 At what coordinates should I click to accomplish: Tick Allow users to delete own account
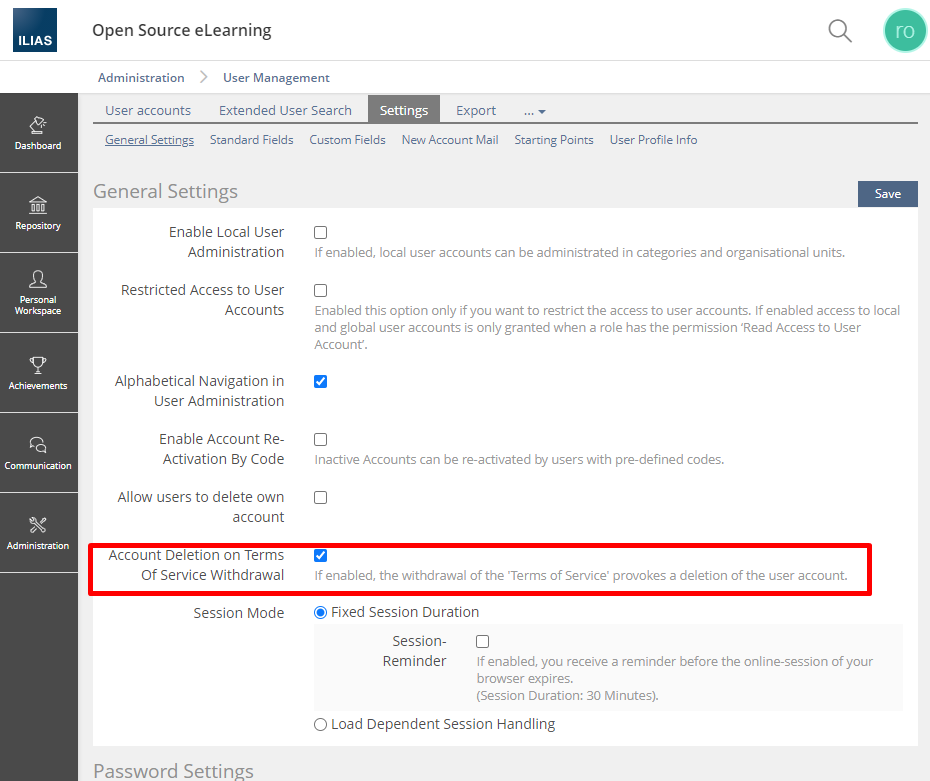tap(321, 497)
